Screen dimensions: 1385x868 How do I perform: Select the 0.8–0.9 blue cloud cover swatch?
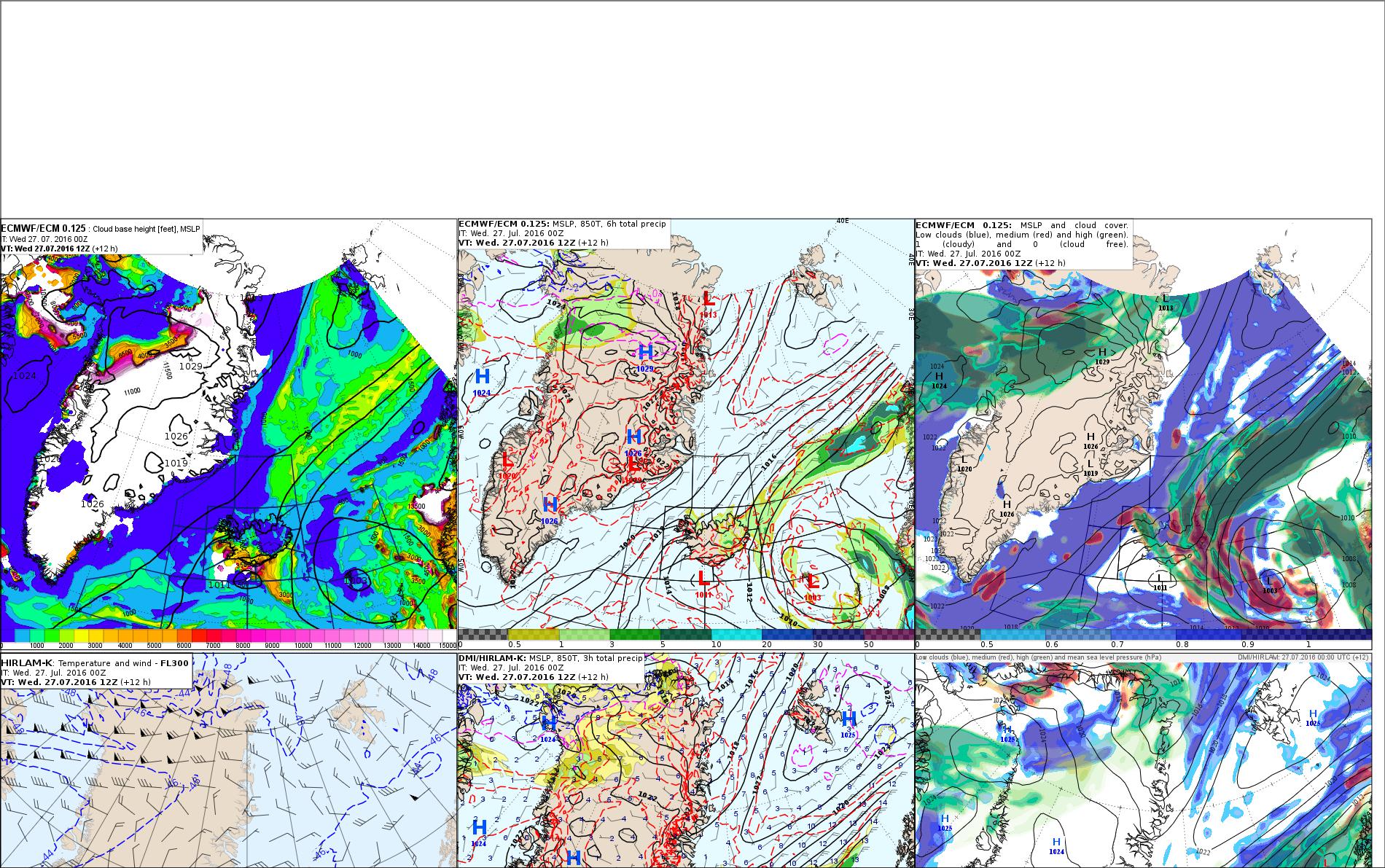[x=1209, y=635]
